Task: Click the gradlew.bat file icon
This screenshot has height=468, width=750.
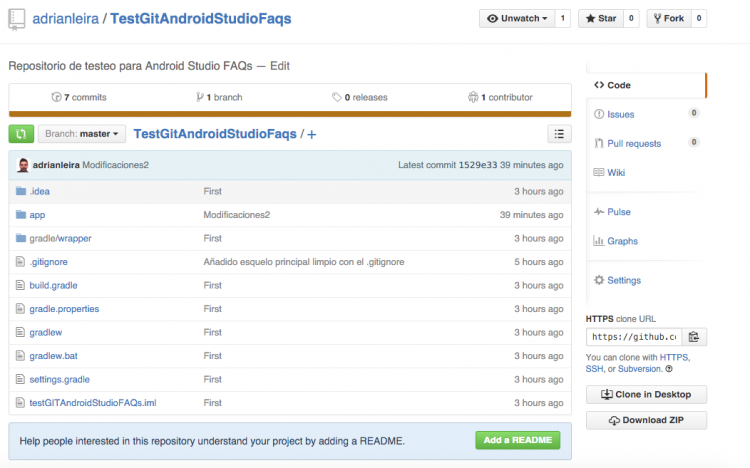Action: coord(20,355)
